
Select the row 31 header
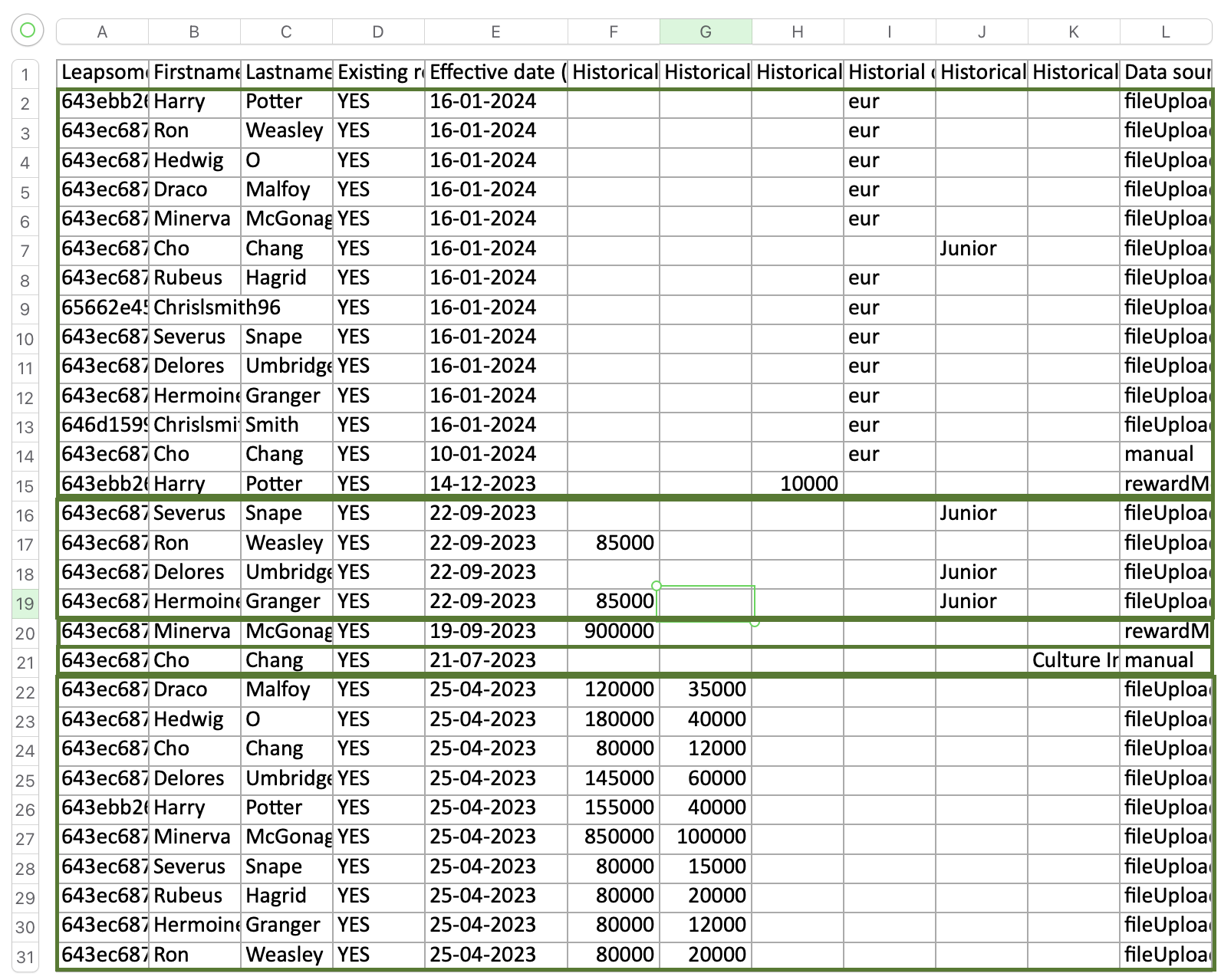coord(25,957)
